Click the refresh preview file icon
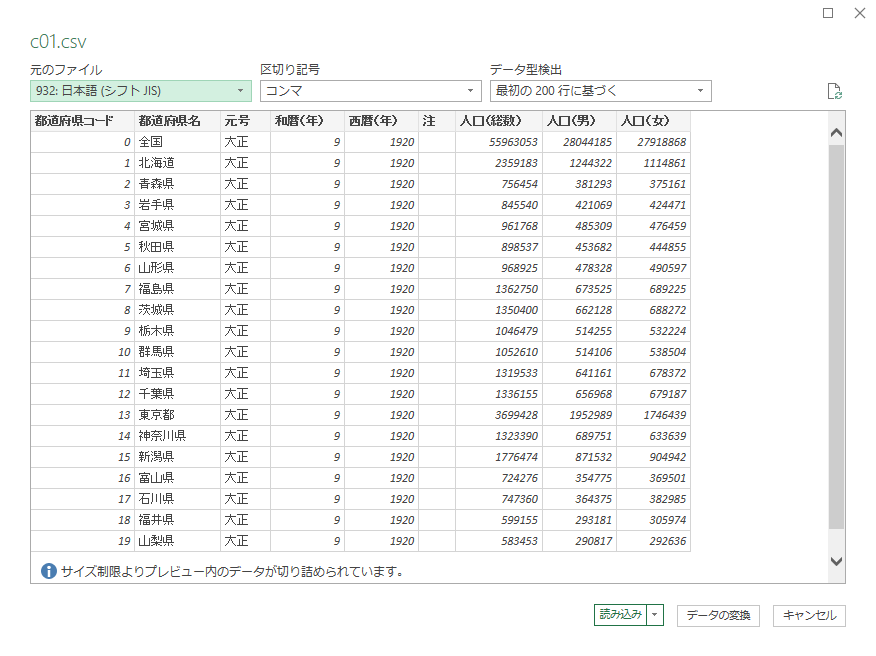This screenshot has height=656, width=876. point(834,91)
